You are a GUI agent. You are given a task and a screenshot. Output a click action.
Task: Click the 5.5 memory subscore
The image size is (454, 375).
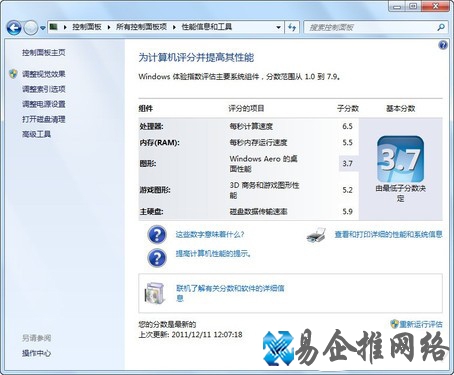click(x=347, y=143)
